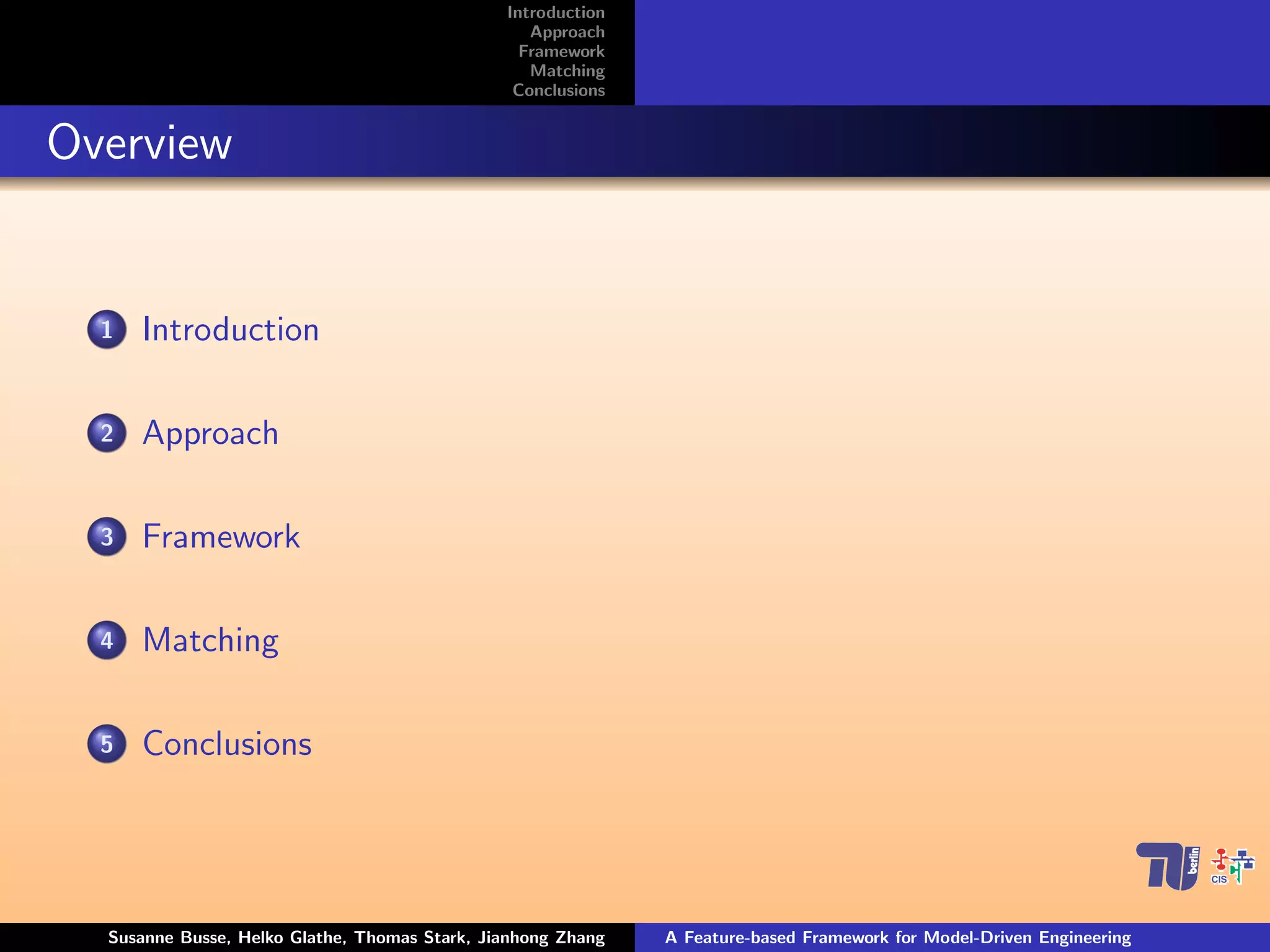The width and height of the screenshot is (1270, 952).
Task: Open the Introduction section link
Action: point(231,329)
